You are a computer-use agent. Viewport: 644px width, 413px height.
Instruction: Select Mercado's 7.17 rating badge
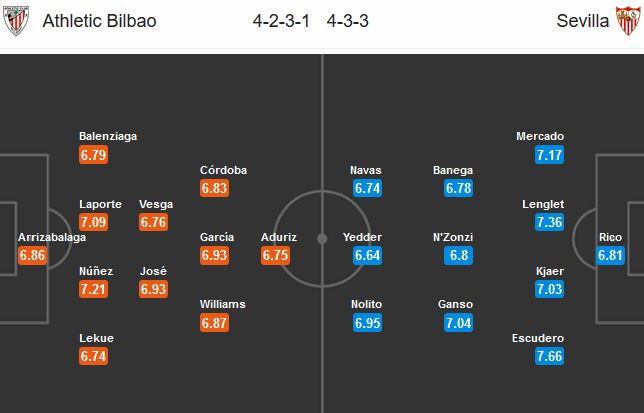[x=550, y=155]
